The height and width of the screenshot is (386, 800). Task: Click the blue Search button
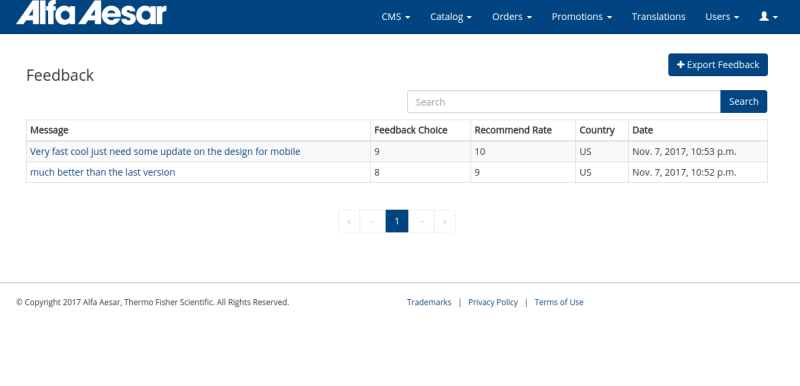743,101
